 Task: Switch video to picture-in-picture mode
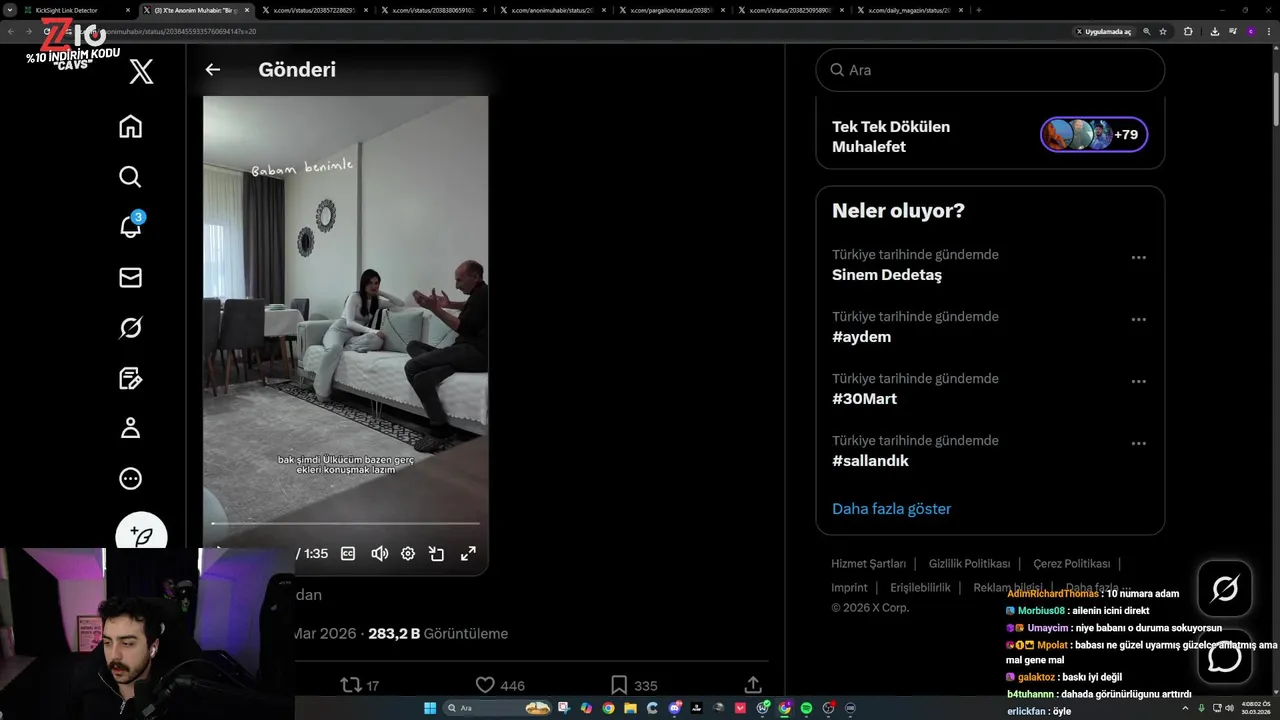click(437, 553)
